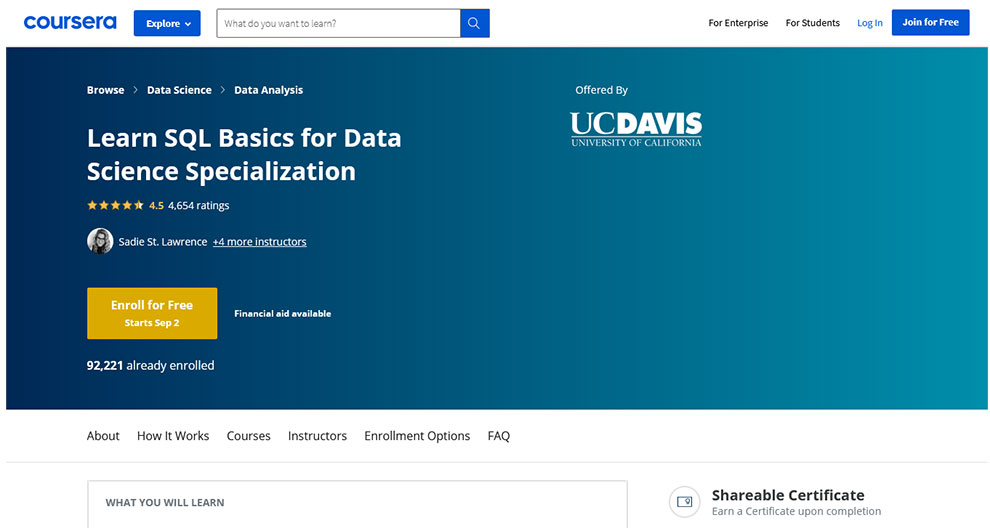The width and height of the screenshot is (990, 528).
Task: Click the Sadie St. Lawrence instructor name
Action: (x=163, y=242)
